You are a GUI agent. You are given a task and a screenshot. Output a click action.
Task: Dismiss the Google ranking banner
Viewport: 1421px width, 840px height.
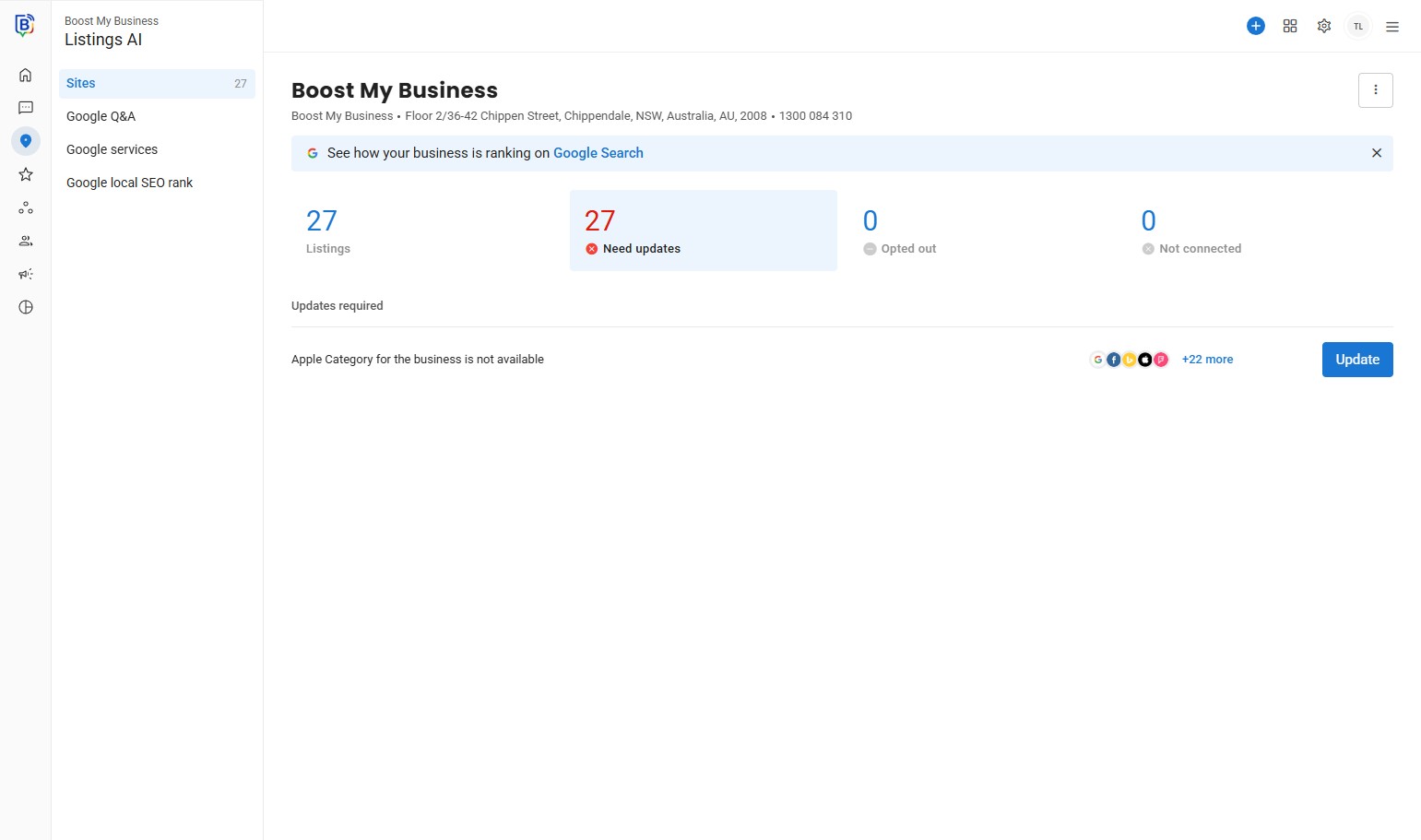[1376, 153]
